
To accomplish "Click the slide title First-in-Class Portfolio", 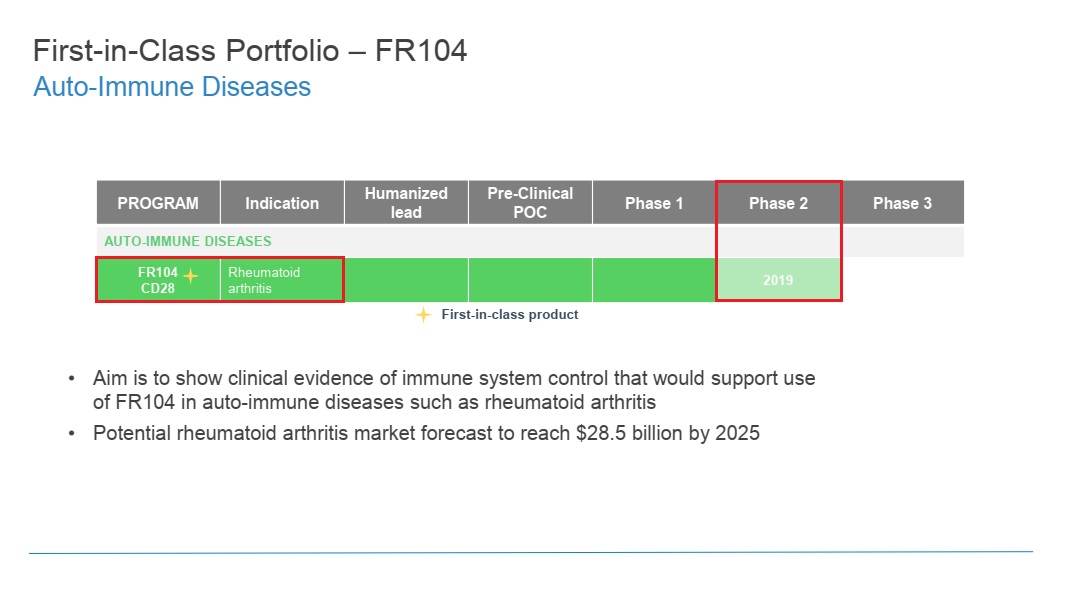I will 250,51.
